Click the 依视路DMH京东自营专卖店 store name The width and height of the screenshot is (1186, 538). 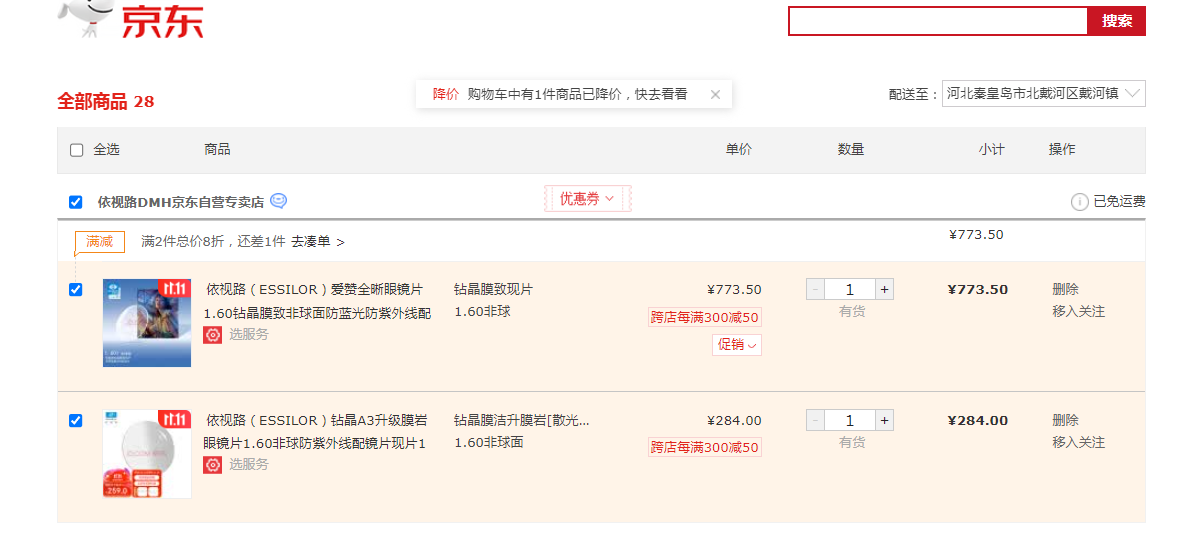181,202
